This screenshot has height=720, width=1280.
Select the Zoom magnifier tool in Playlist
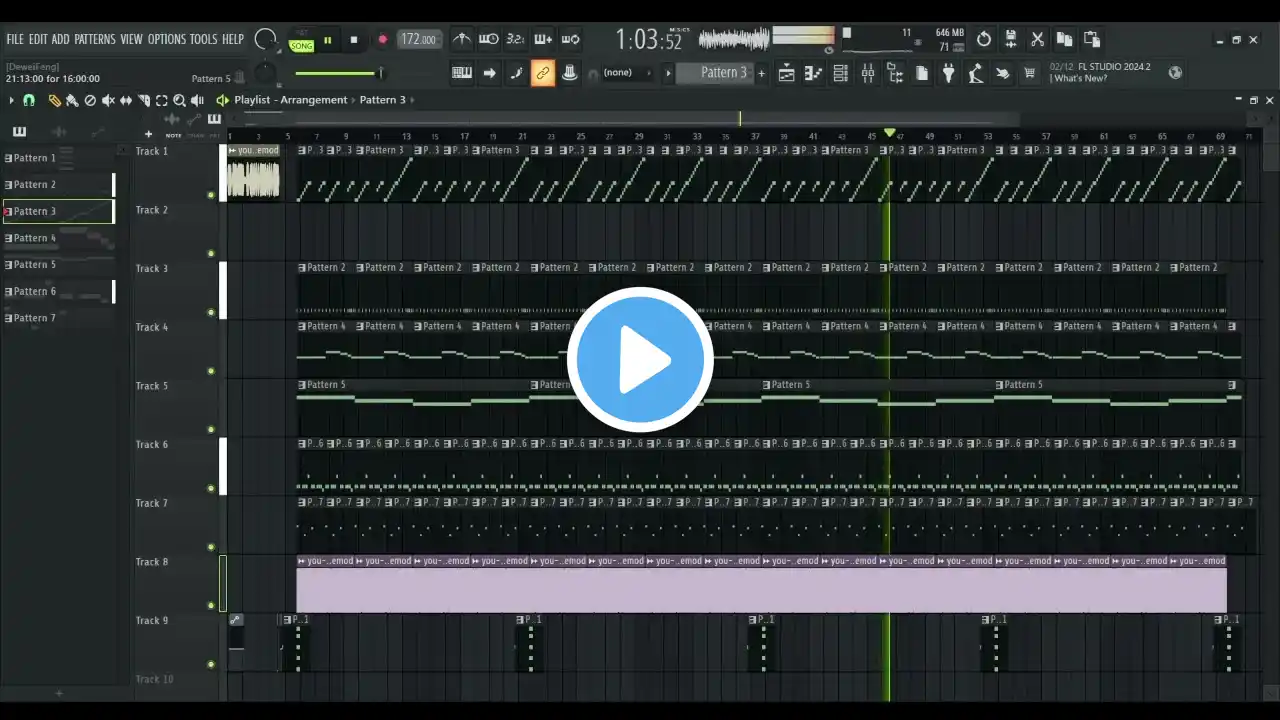point(180,100)
